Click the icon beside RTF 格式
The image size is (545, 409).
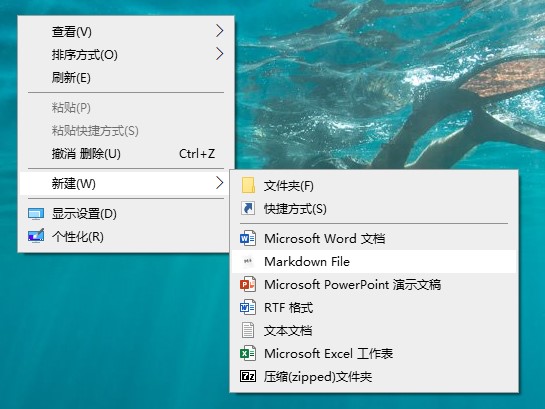coord(248,308)
